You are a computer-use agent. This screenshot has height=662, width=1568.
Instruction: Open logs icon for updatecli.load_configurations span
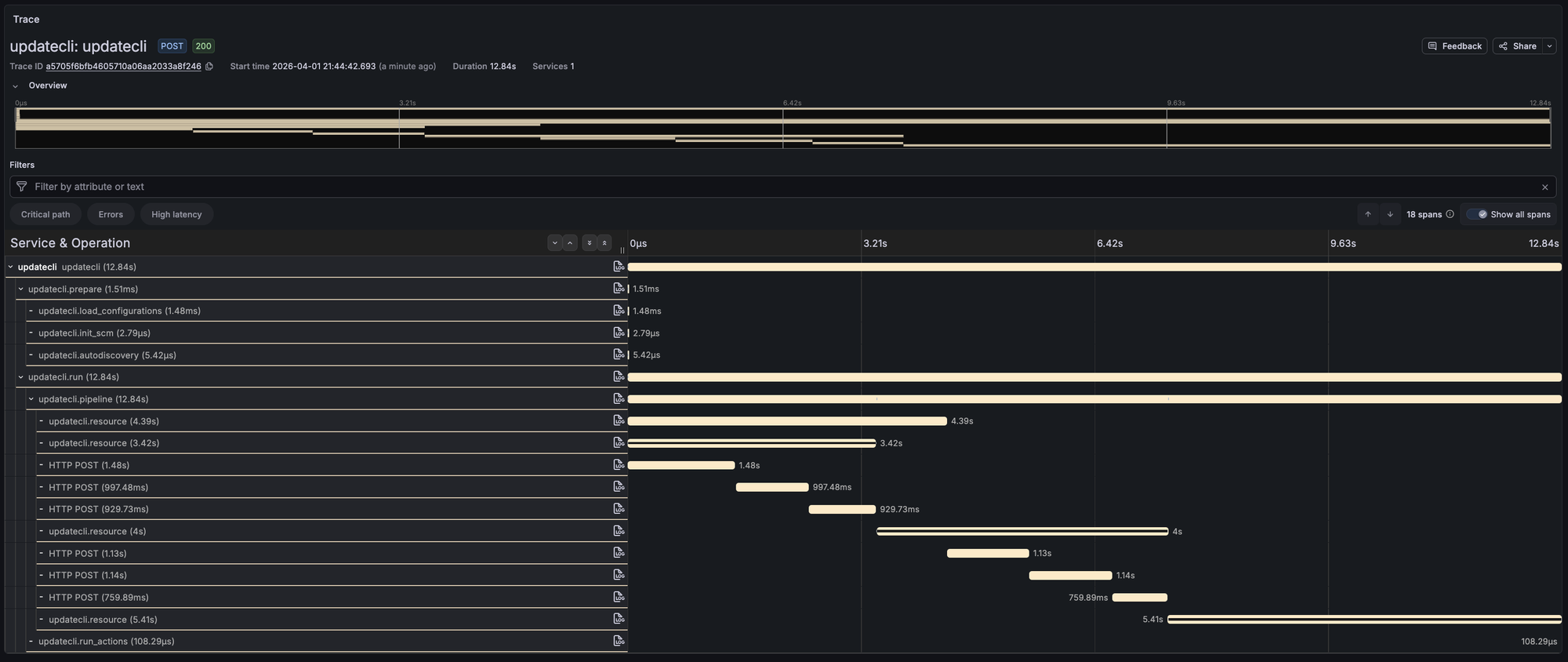pyautogui.click(x=619, y=311)
